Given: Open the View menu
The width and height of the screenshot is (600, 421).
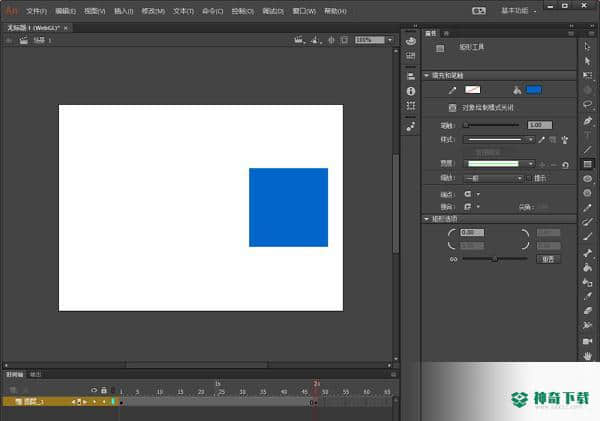Looking at the screenshot, I should point(95,11).
